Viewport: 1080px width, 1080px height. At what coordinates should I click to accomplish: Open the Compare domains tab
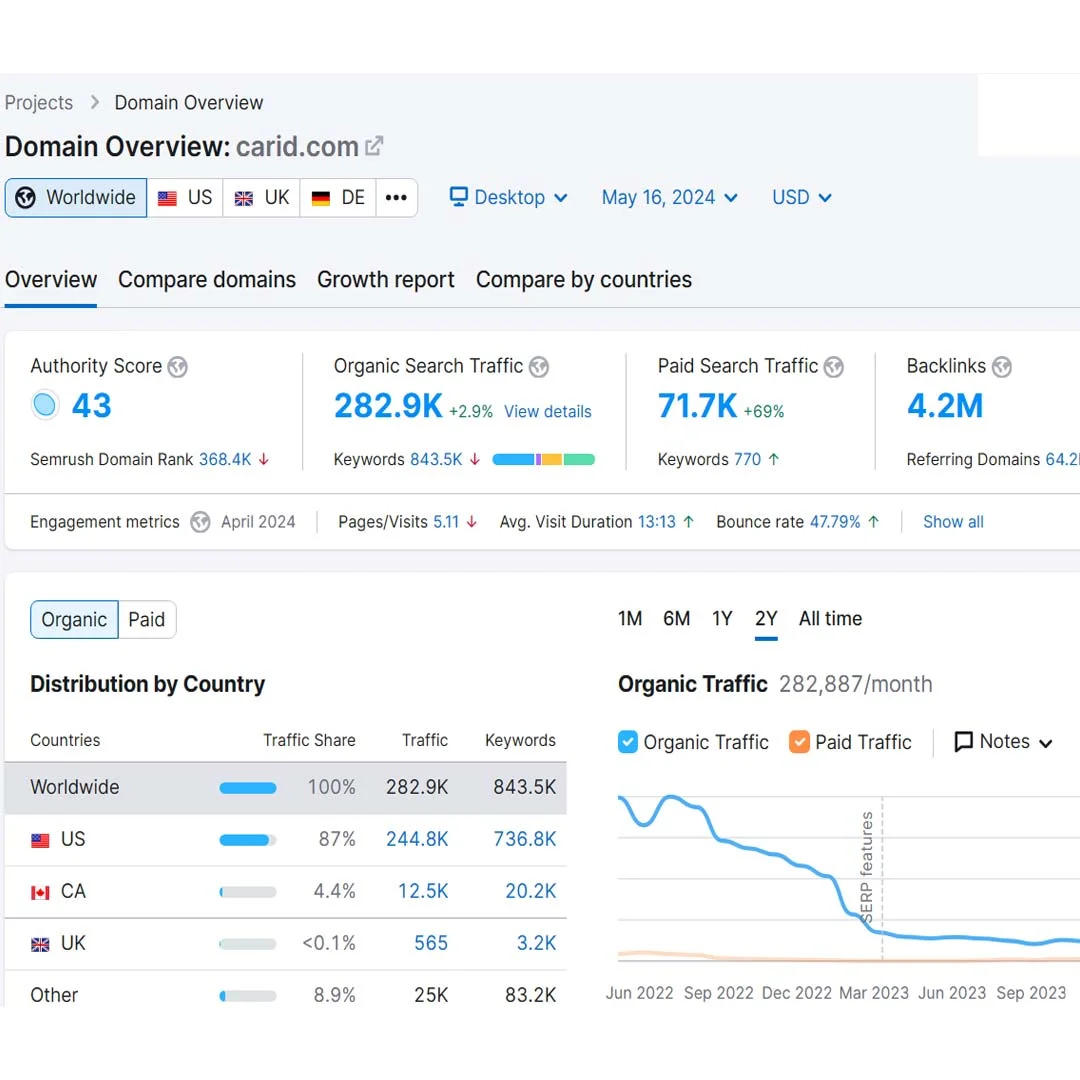[x=207, y=280]
